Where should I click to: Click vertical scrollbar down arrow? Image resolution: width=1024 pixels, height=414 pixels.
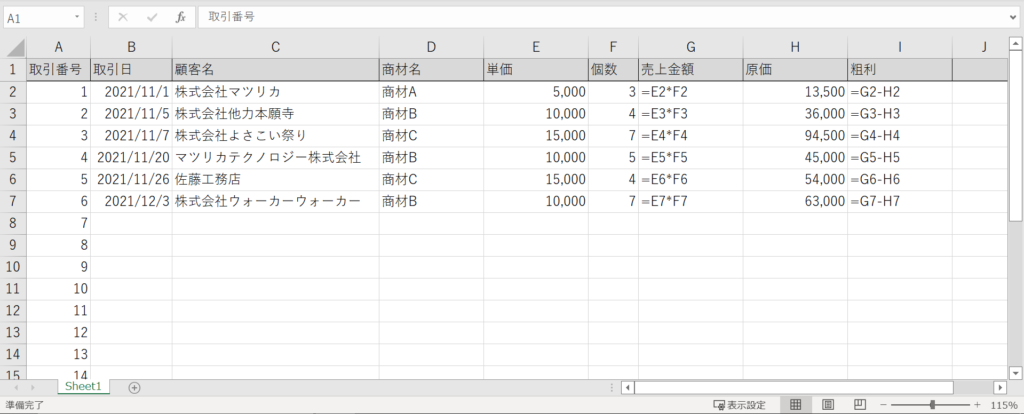[x=1015, y=373]
